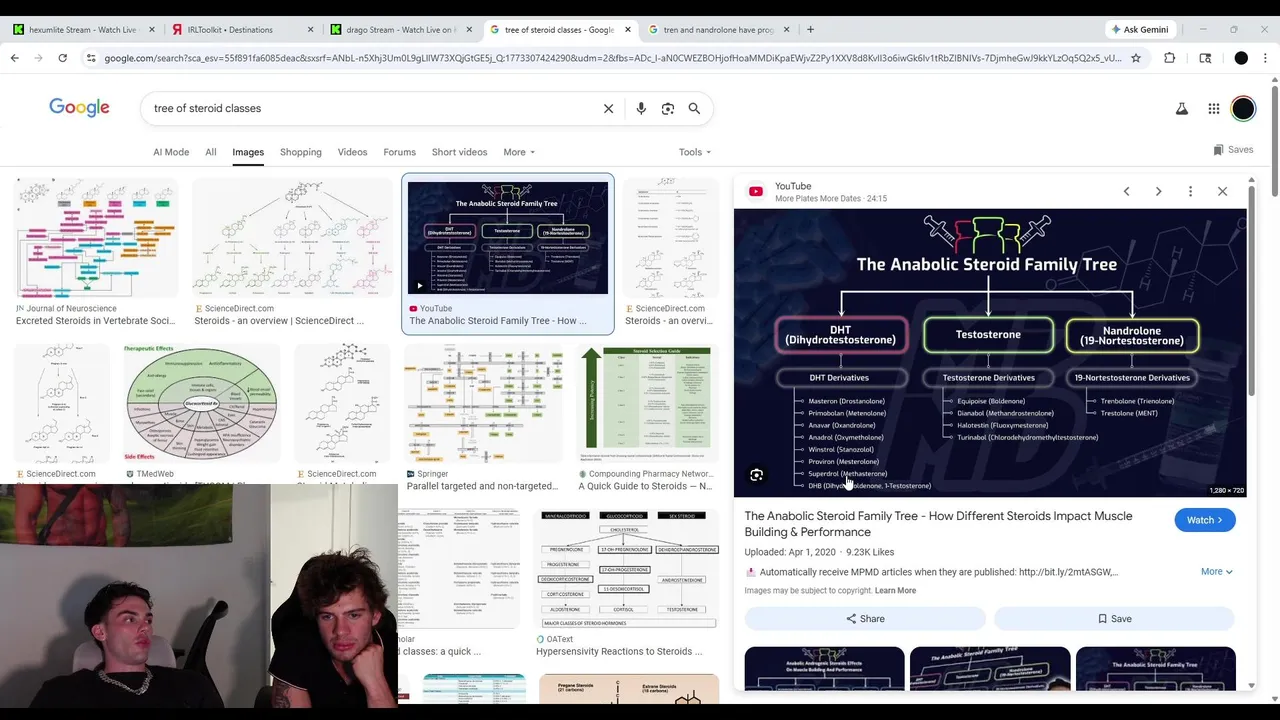View site information icon in address bar

coord(91,58)
